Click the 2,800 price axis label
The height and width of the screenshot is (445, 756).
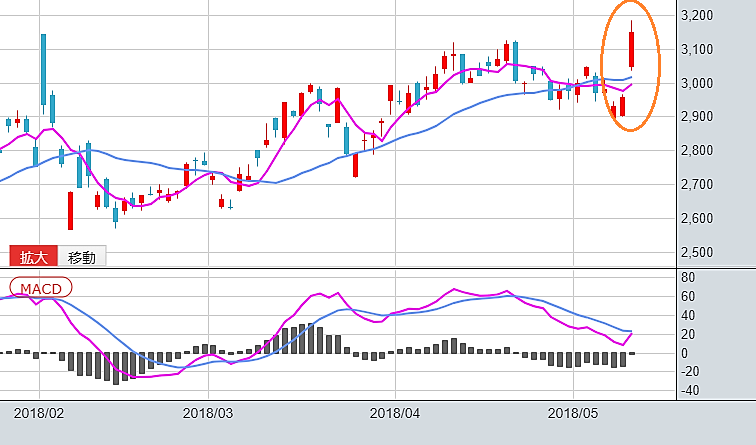pyautogui.click(x=697, y=150)
